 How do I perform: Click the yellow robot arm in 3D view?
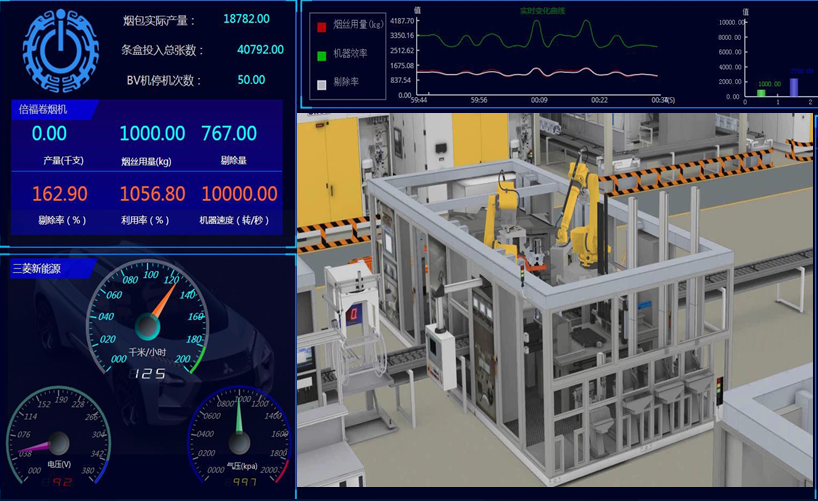[577, 205]
